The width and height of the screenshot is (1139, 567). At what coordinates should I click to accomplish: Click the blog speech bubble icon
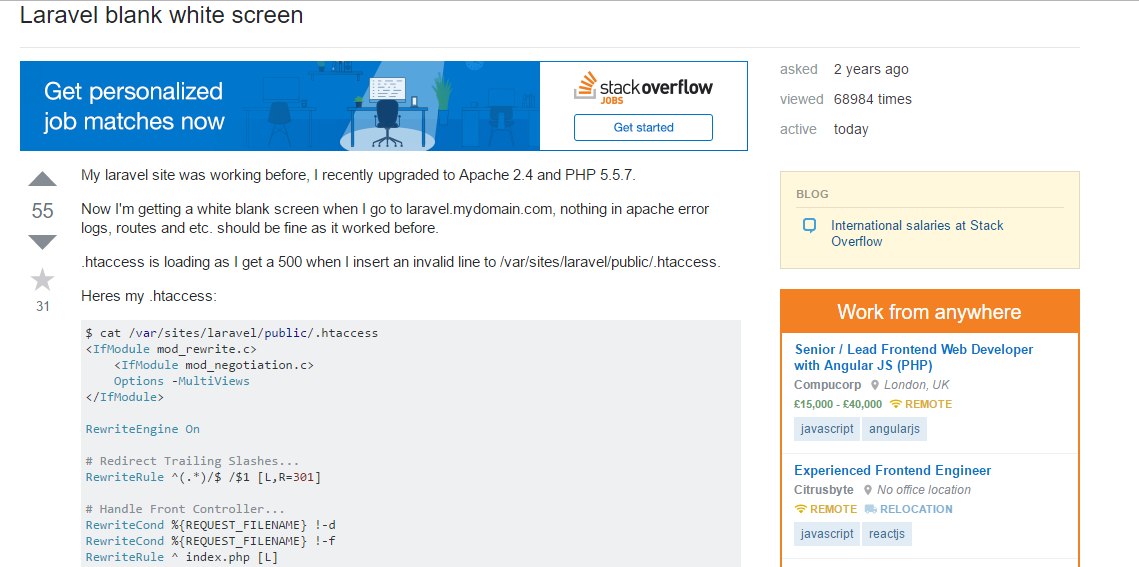809,226
